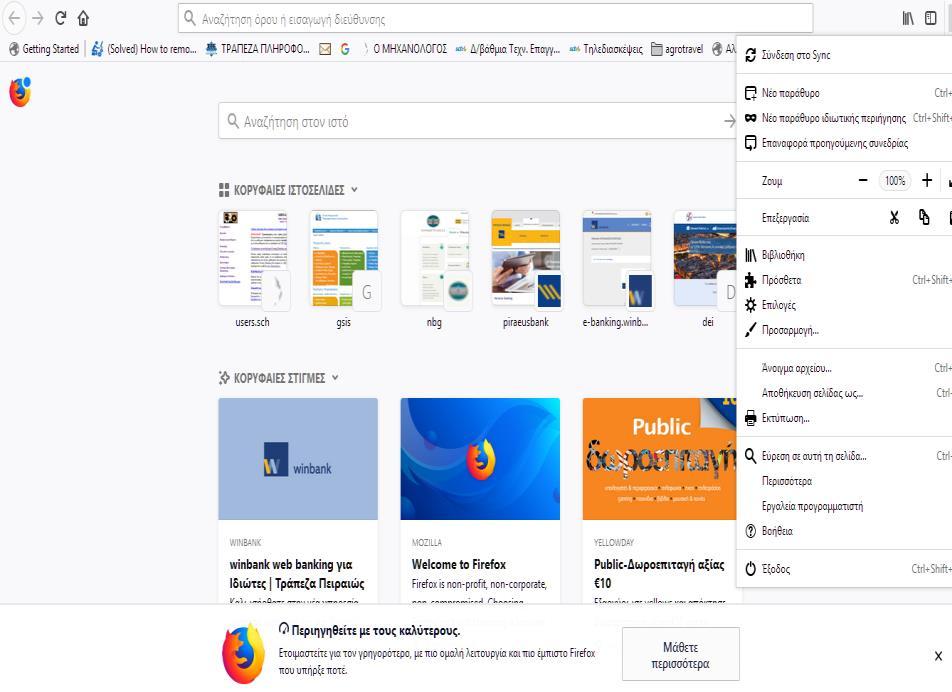Open the Welcome to Firefox highlight card

pos(480,501)
